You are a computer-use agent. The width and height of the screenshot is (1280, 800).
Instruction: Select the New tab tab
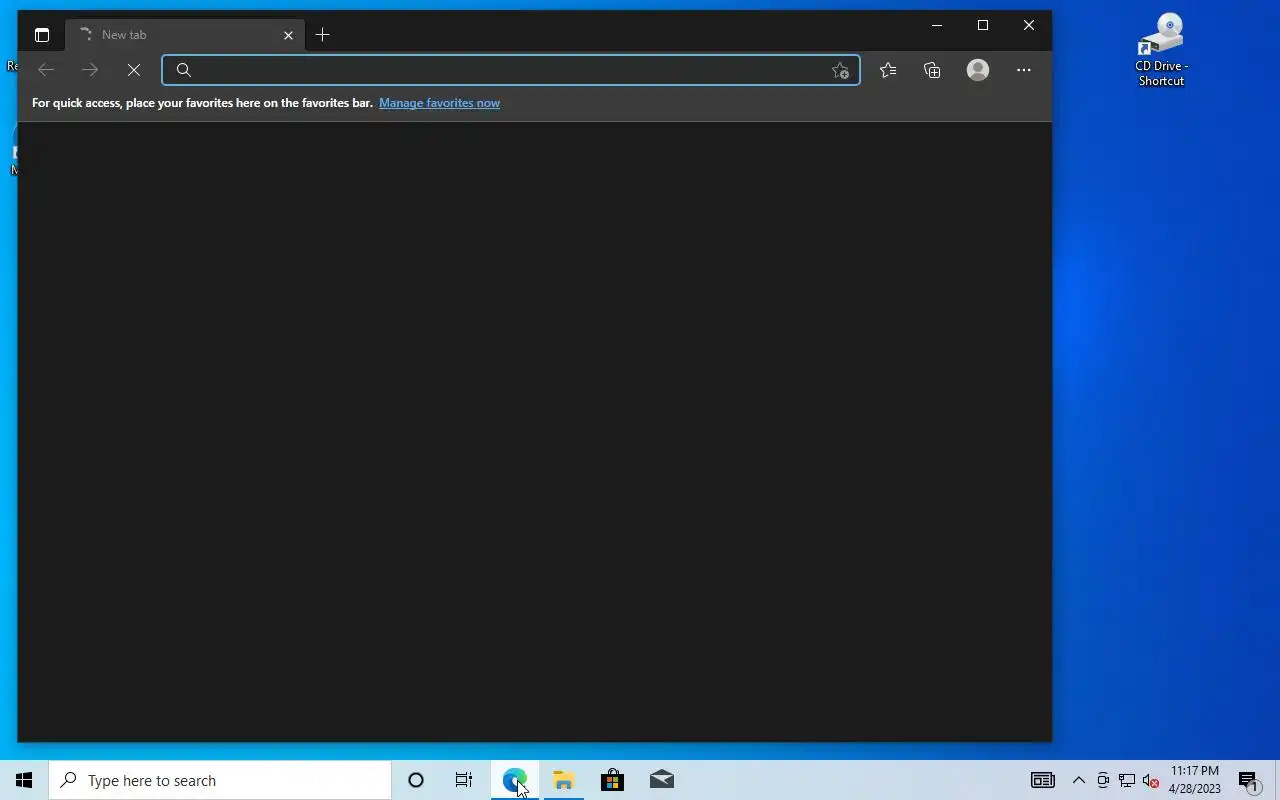[185, 35]
